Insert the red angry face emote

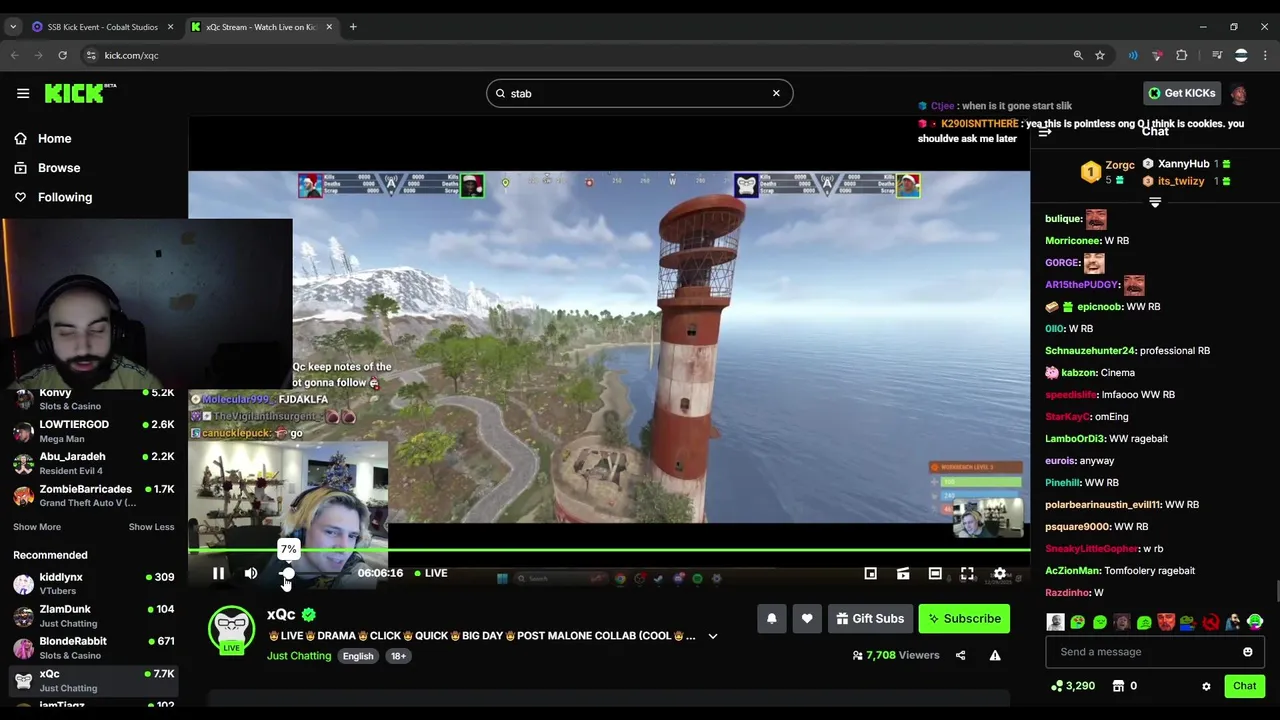(x=1166, y=622)
